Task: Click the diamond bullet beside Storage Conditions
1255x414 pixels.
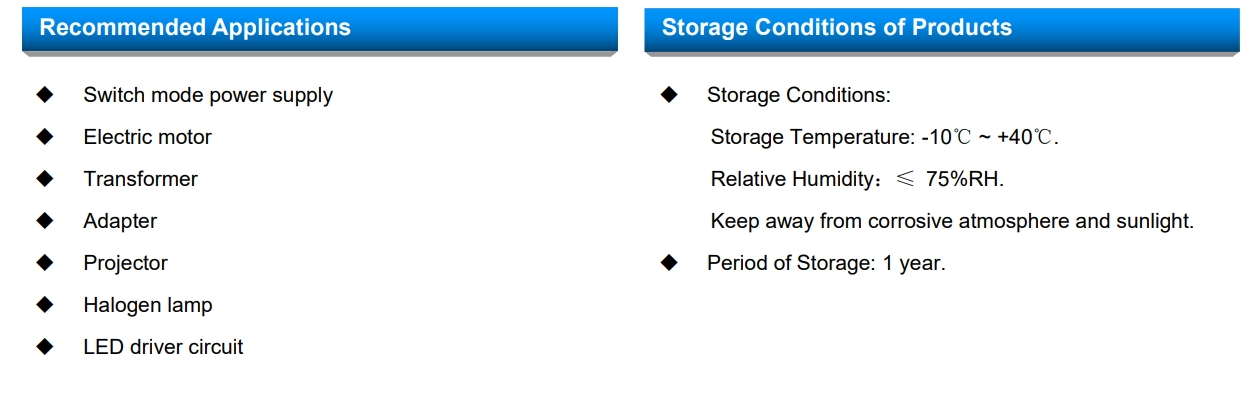Action: (669, 95)
